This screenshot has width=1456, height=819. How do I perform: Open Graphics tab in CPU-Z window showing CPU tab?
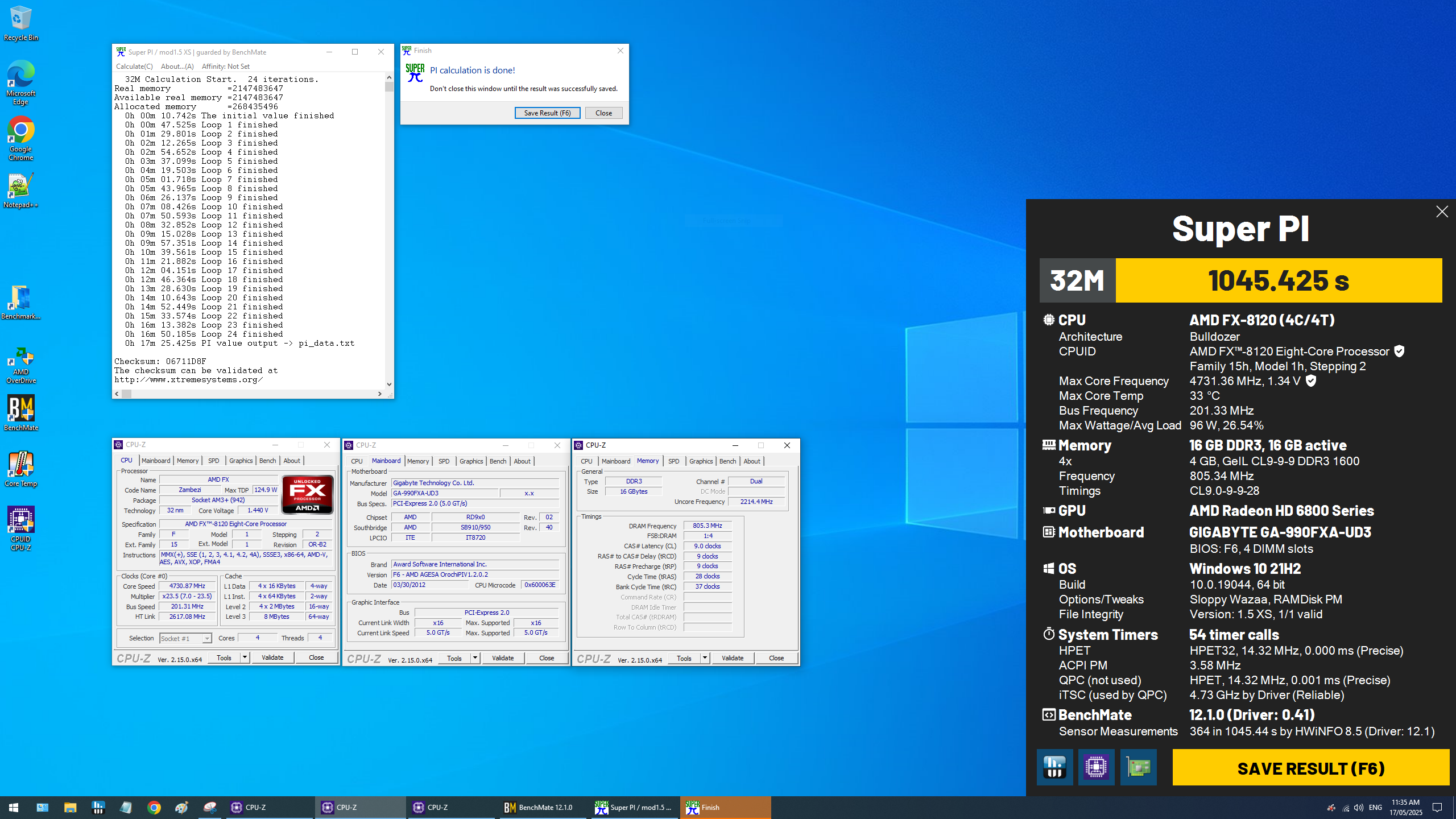pos(241,461)
